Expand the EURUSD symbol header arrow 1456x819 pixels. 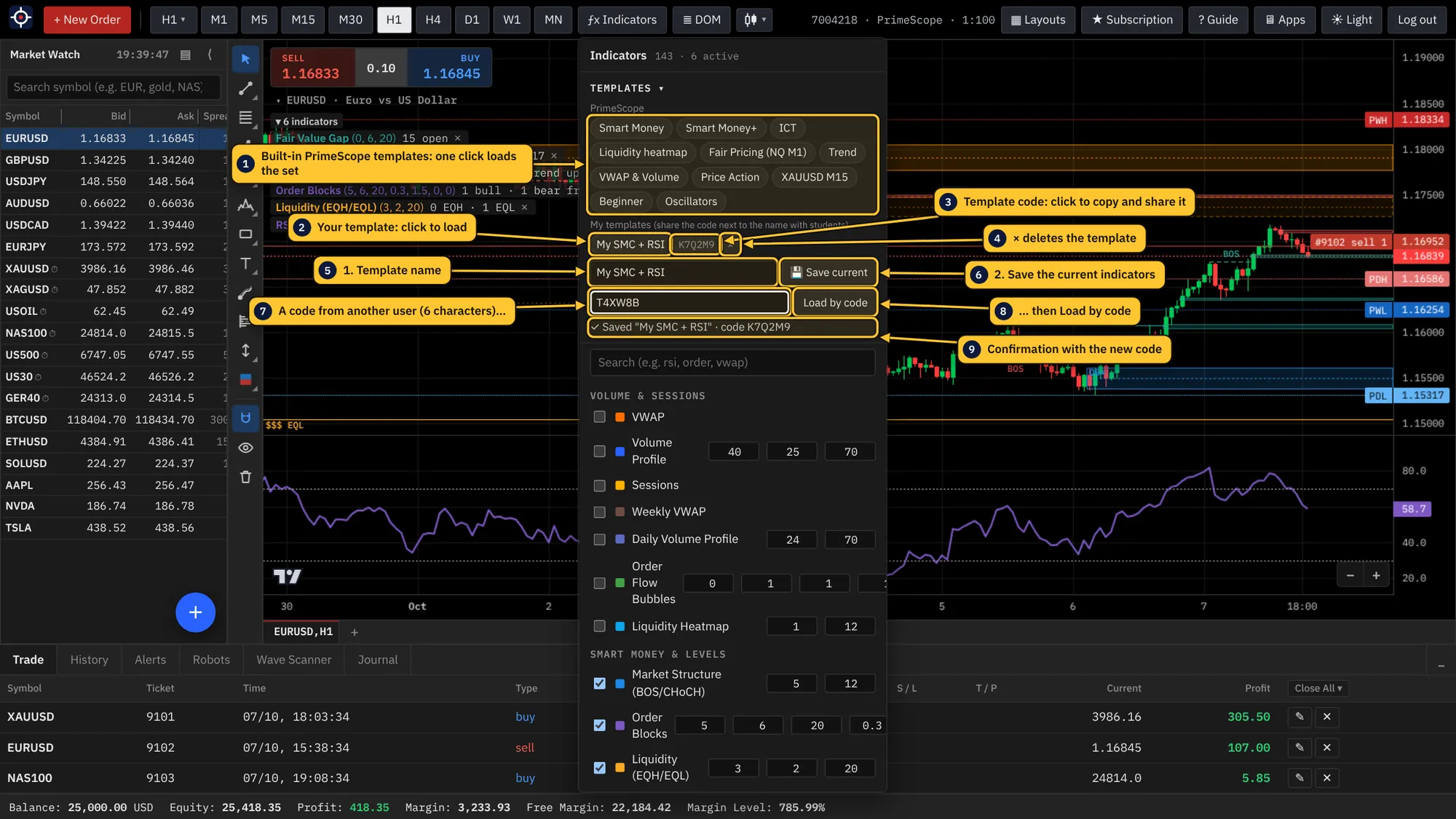[278, 100]
